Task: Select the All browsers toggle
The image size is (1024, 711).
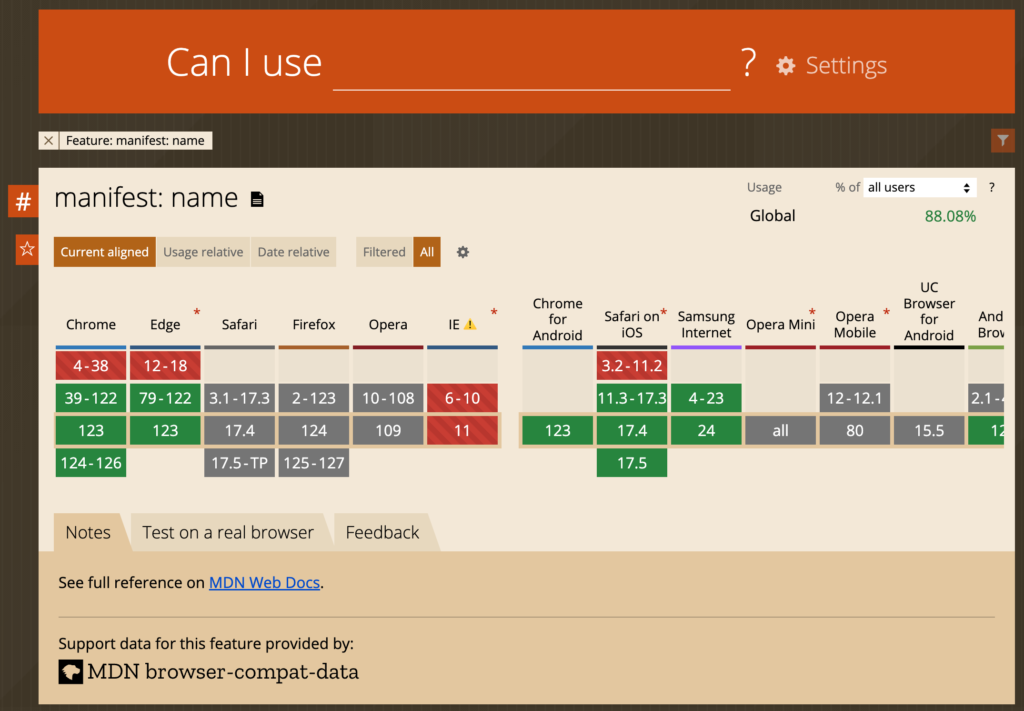Action: (426, 252)
